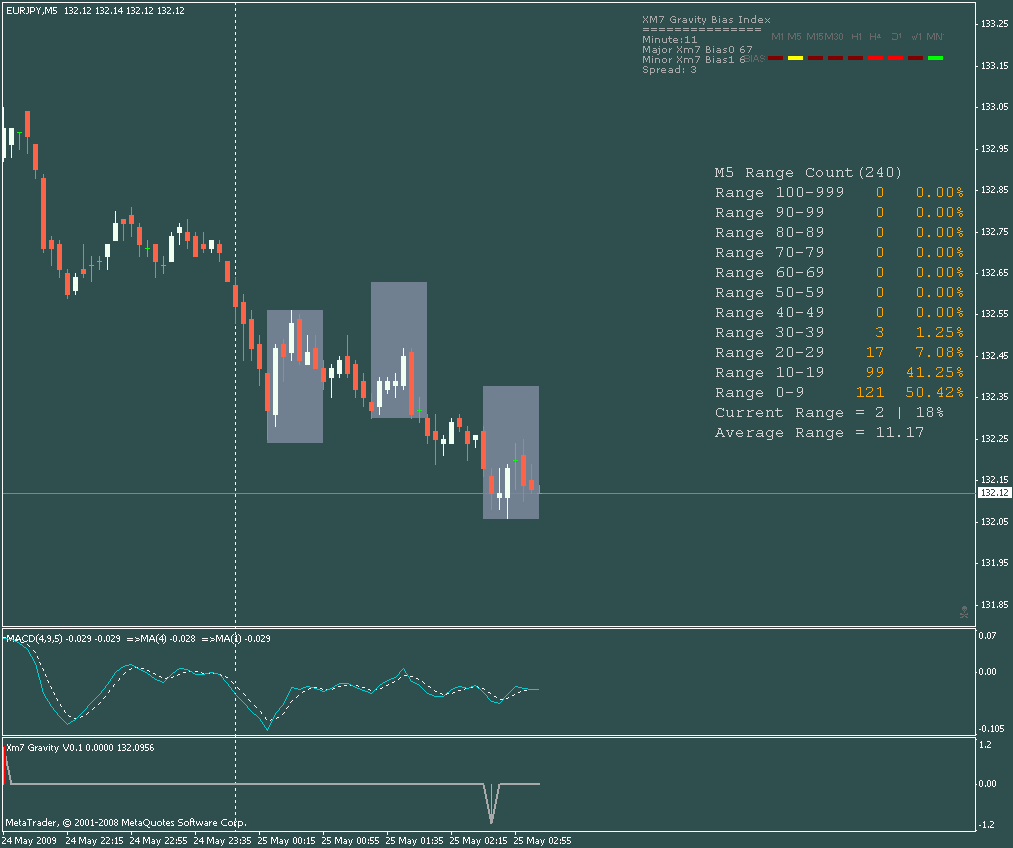Click the '24 May 2009' date label
The image size is (1013, 848).
tap(29, 840)
